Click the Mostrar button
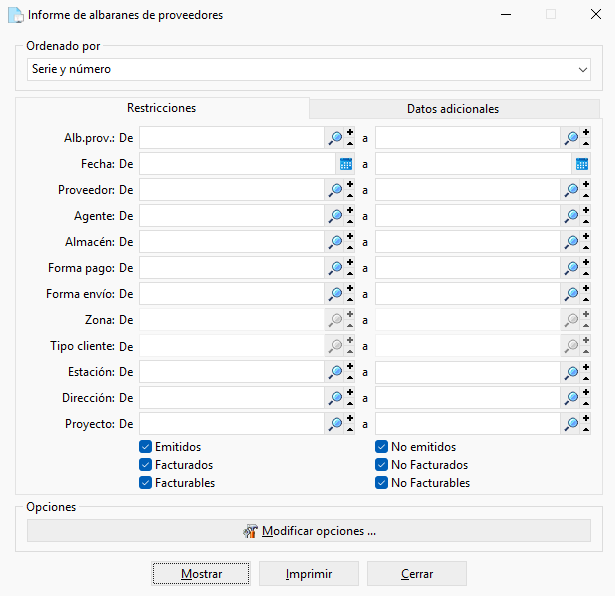Viewport: 615px width, 596px height. point(201,574)
